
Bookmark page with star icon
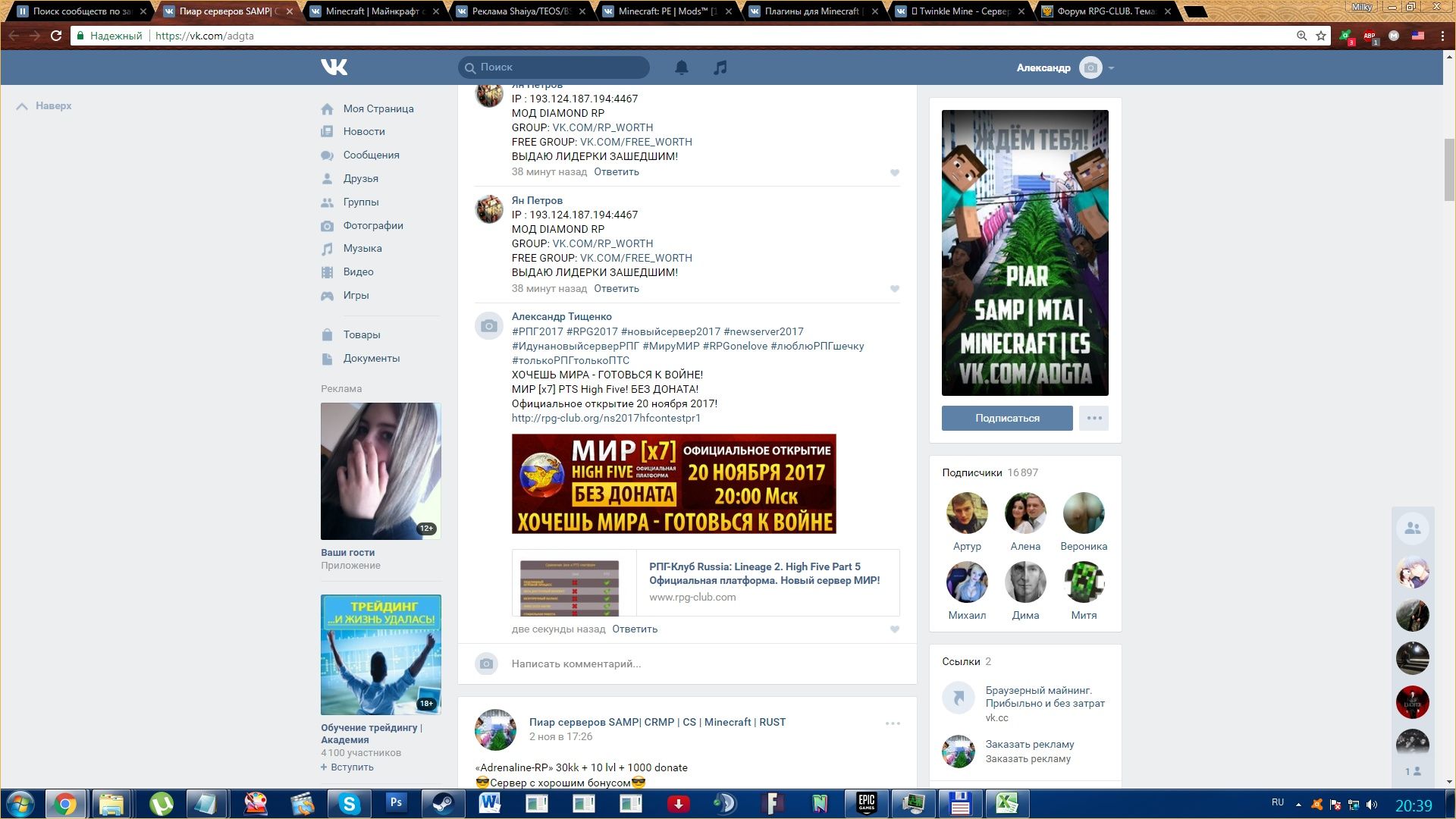1321,36
